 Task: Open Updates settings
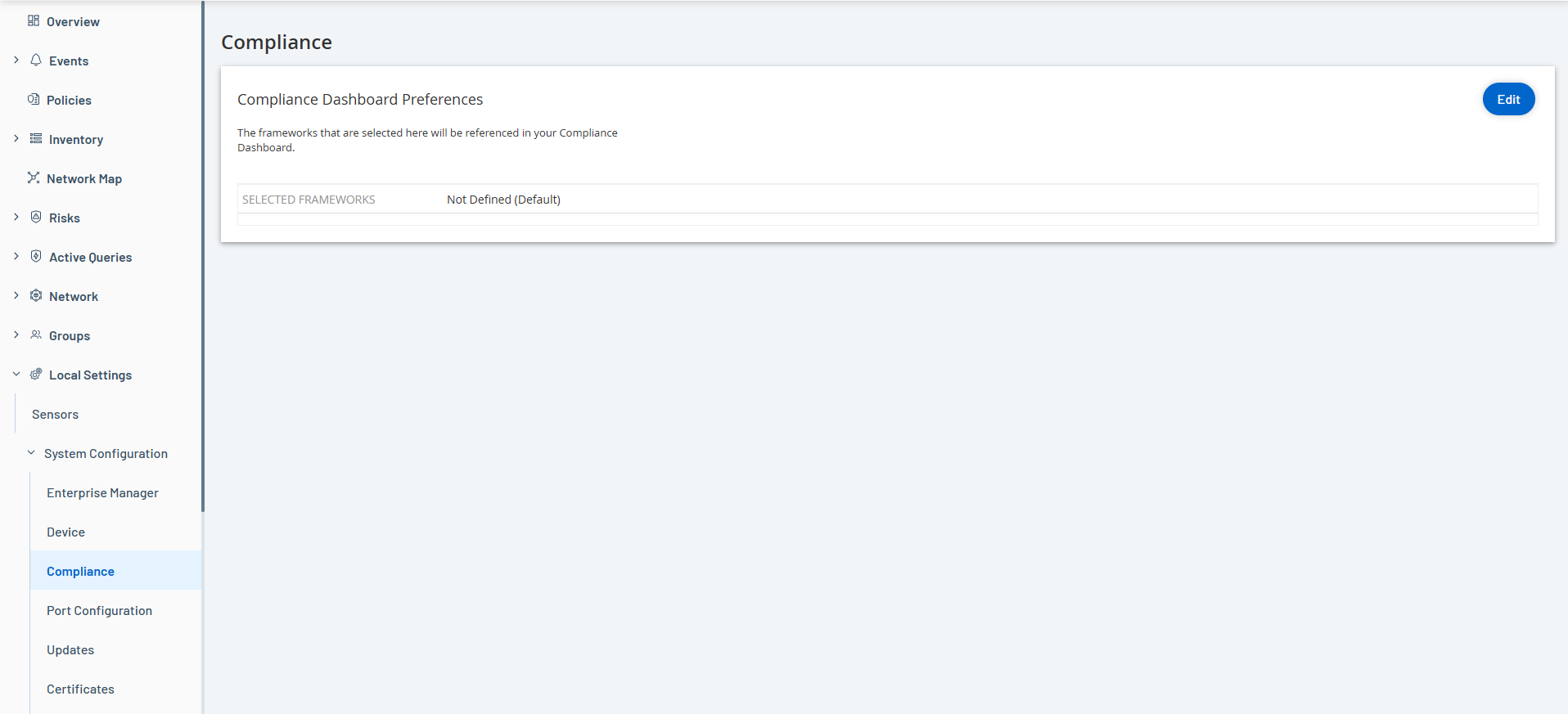(x=70, y=650)
